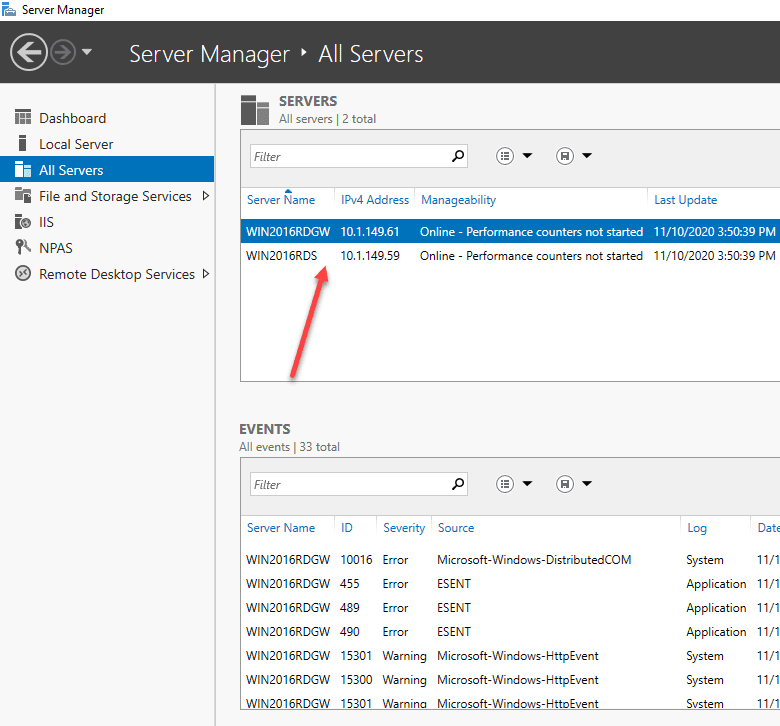Select the WIN2016RDS server row
Screen dimensions: 780x726
point(282,256)
